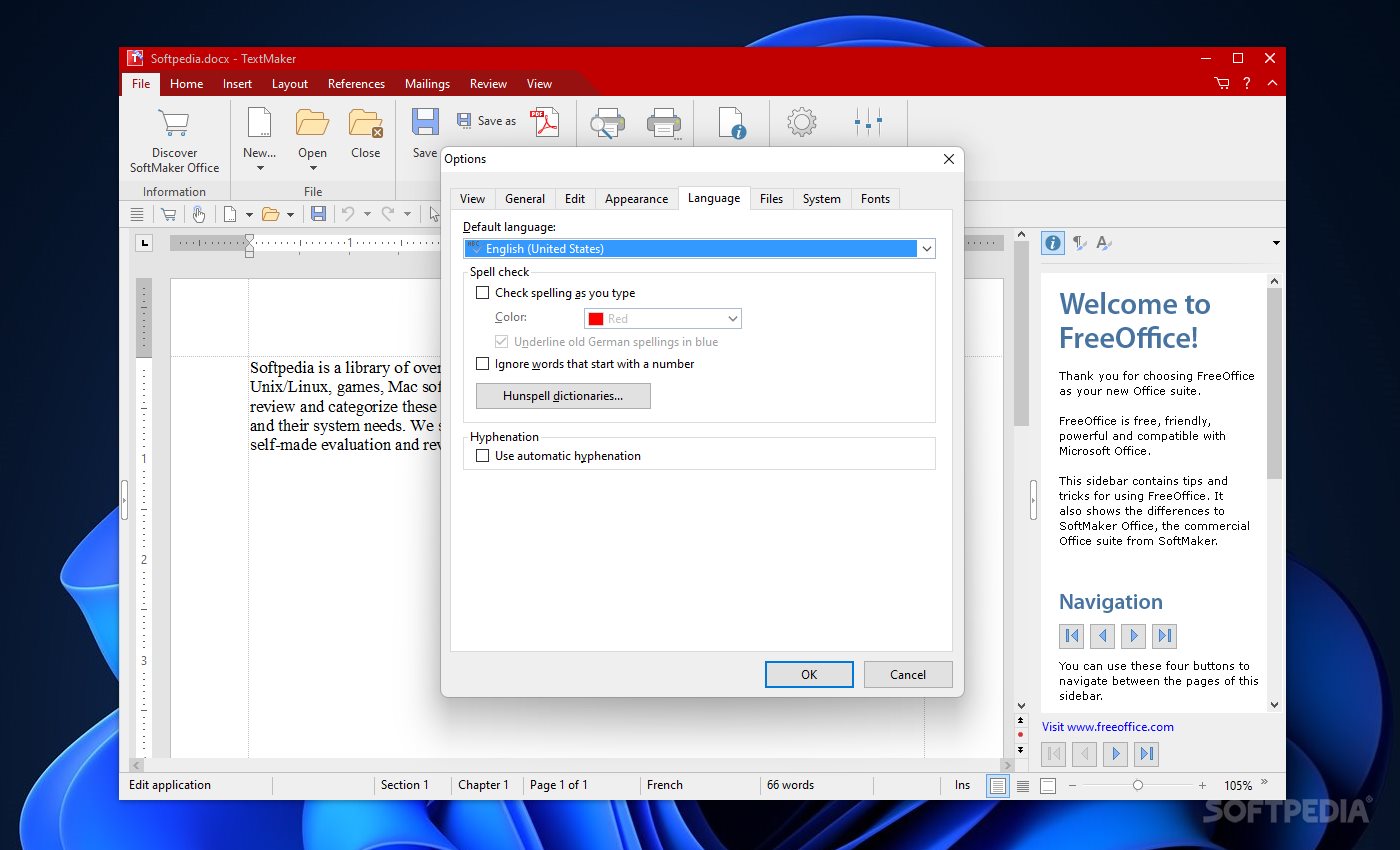Image resolution: width=1400 pixels, height=850 pixels.
Task: Open the sidebar options dropdown arrow
Action: (x=1276, y=243)
